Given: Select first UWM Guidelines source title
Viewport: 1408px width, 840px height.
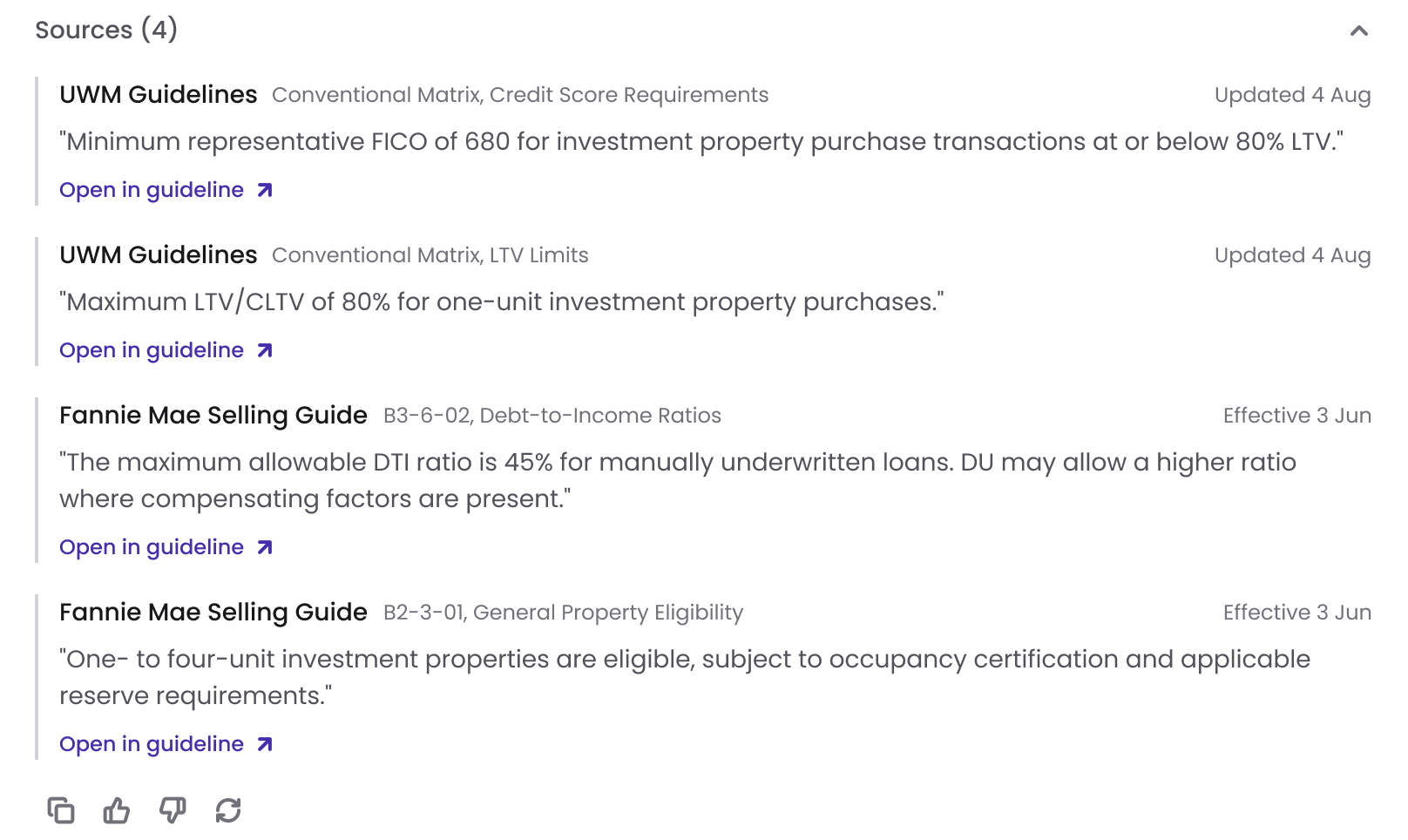Looking at the screenshot, I should click(159, 94).
